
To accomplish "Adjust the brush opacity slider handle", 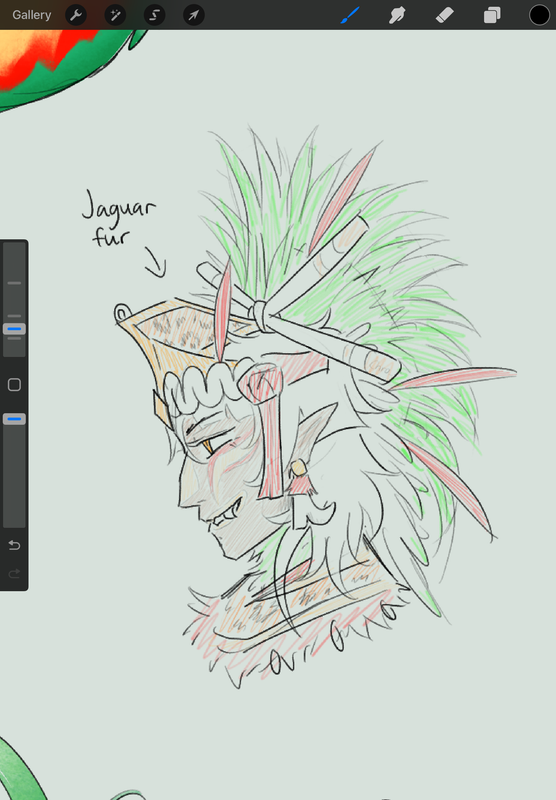I will click(x=14, y=419).
